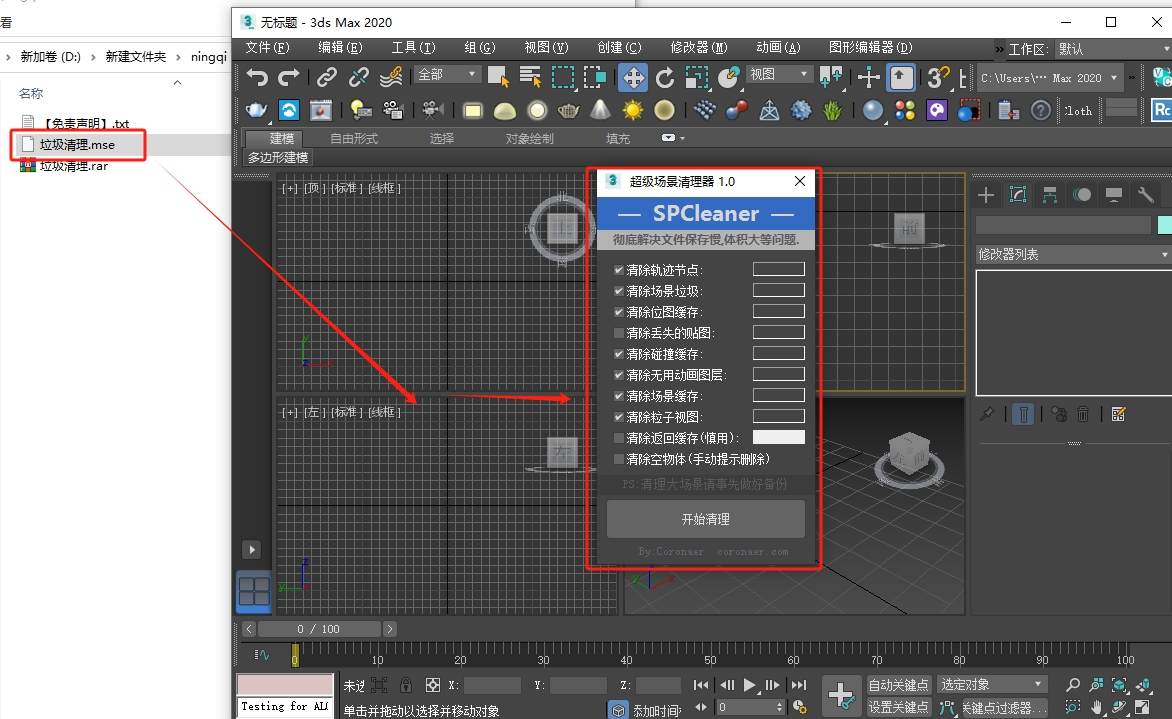The image size is (1172, 719).
Task: Open the 编辑(E) menu
Action: tap(340, 48)
